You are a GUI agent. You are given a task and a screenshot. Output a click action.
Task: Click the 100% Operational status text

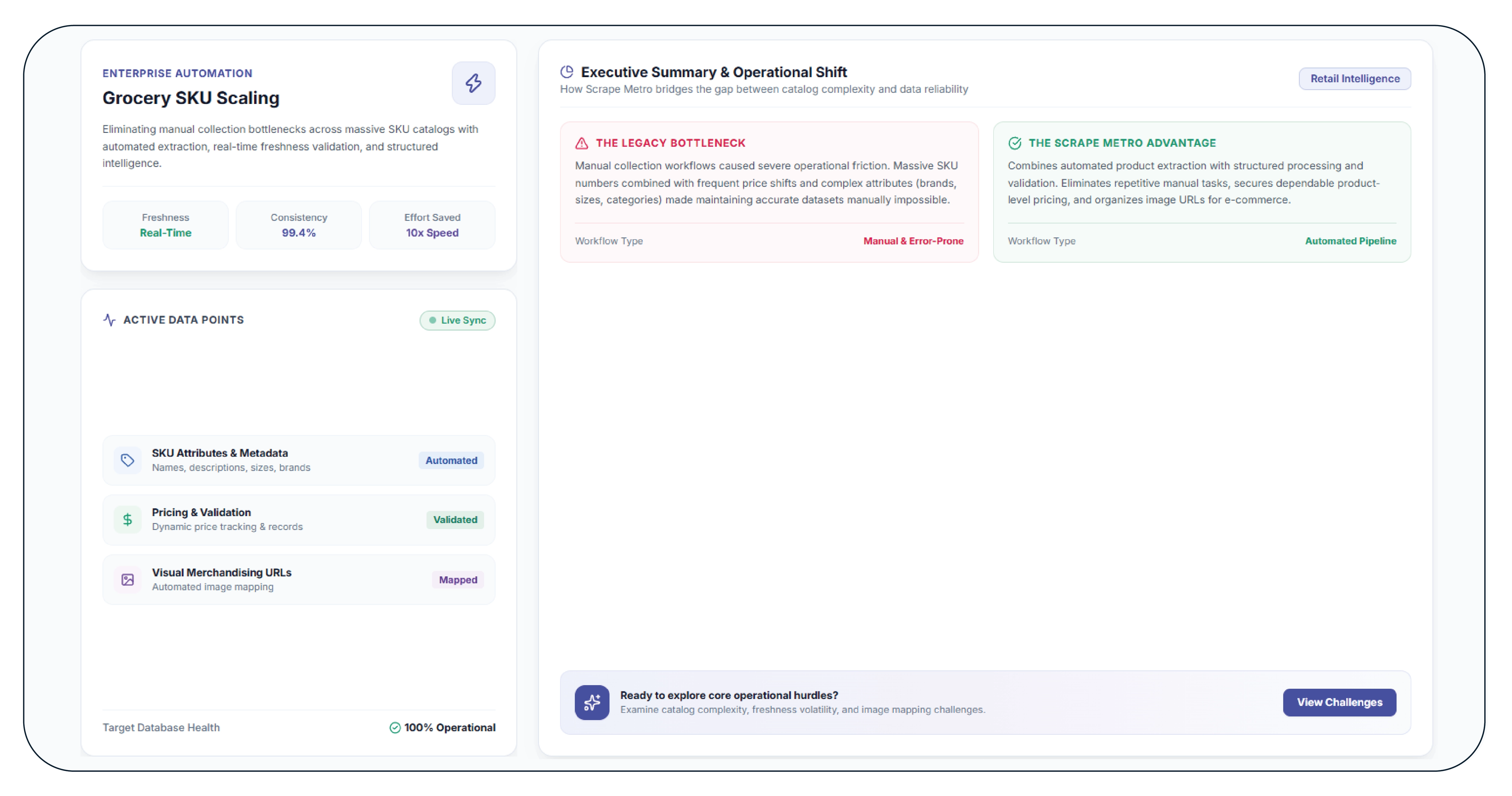pyautogui.click(x=450, y=727)
